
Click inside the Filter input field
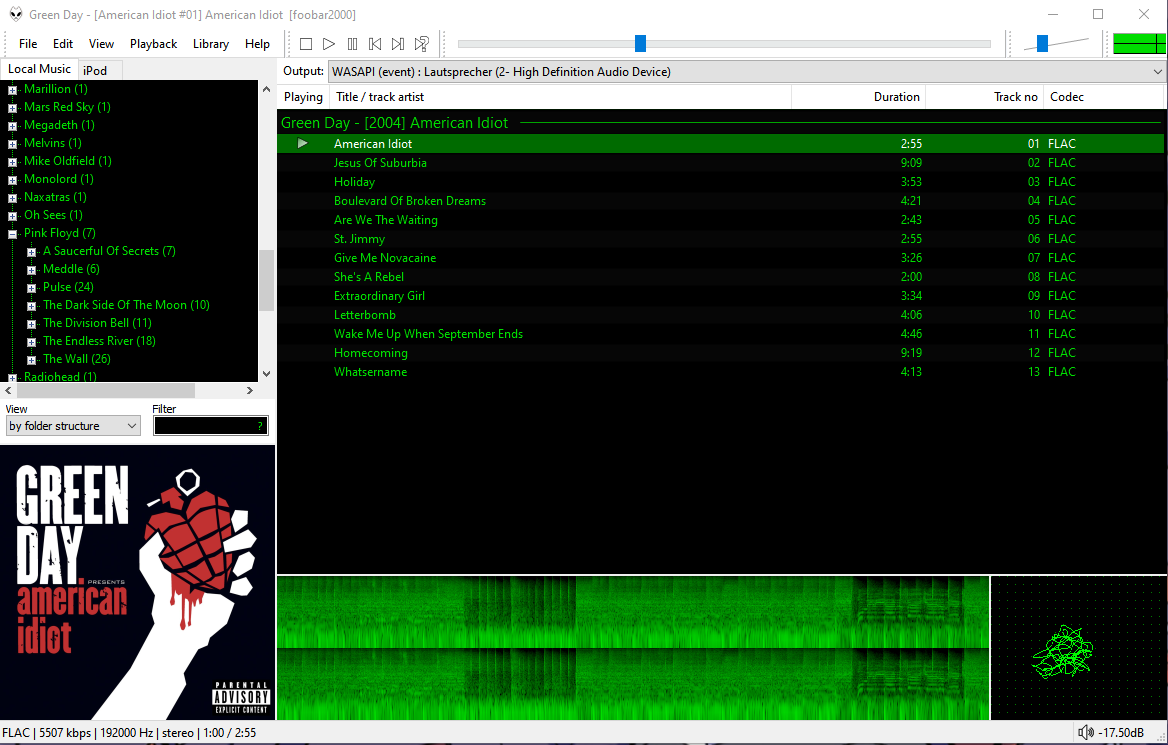[210, 426]
